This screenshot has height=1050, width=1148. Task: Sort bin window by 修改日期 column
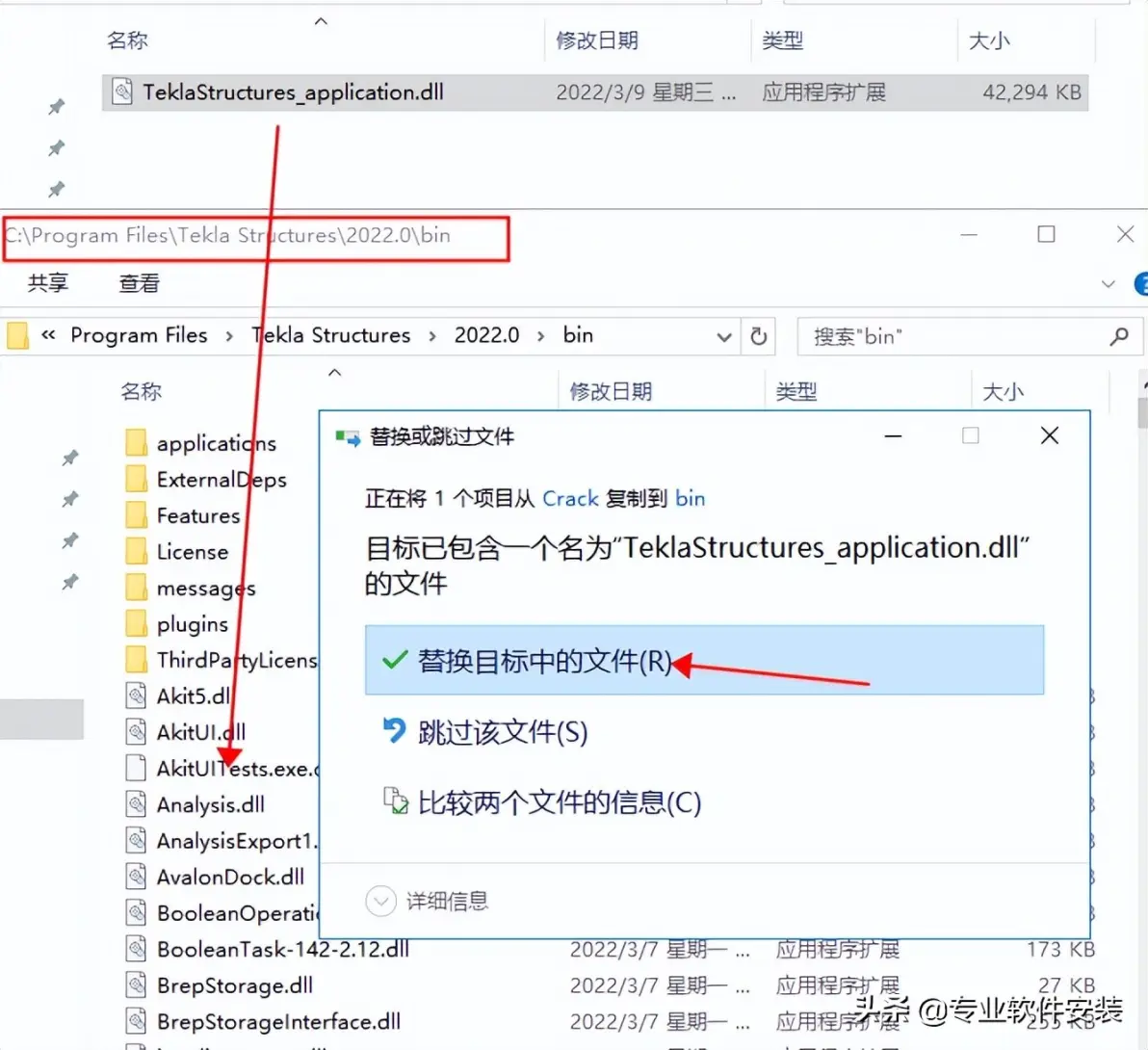[x=611, y=392]
